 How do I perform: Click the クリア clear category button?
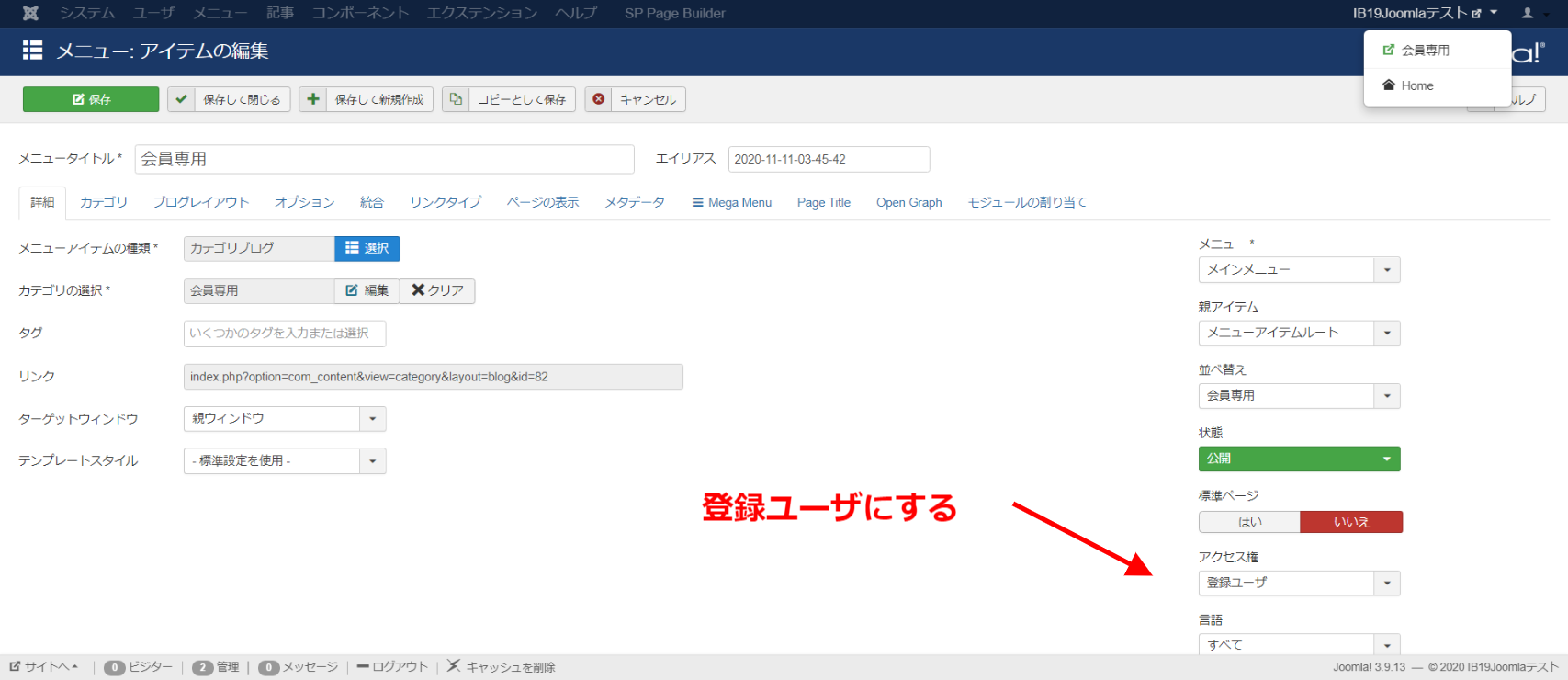coord(437,290)
